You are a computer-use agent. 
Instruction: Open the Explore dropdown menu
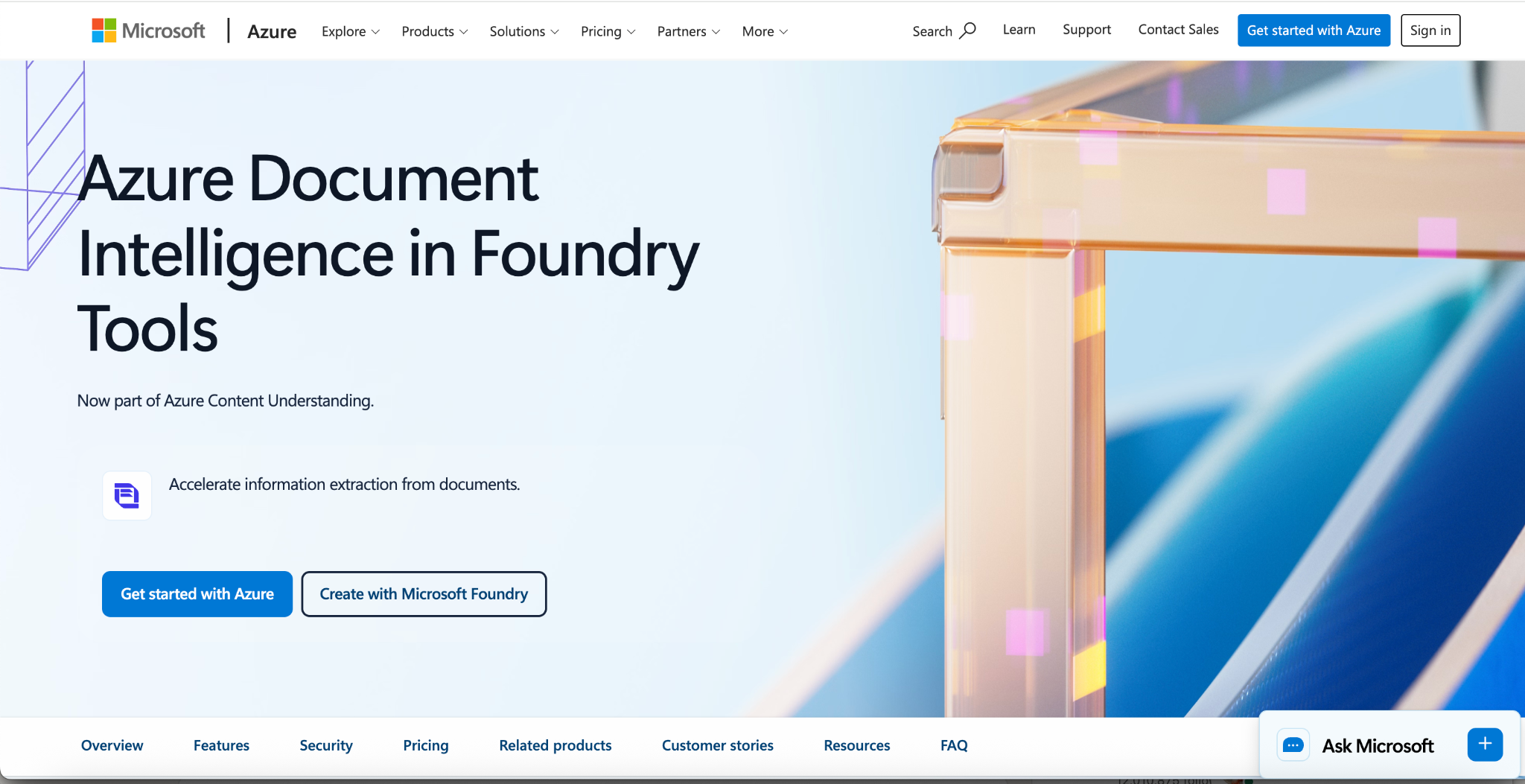351,31
